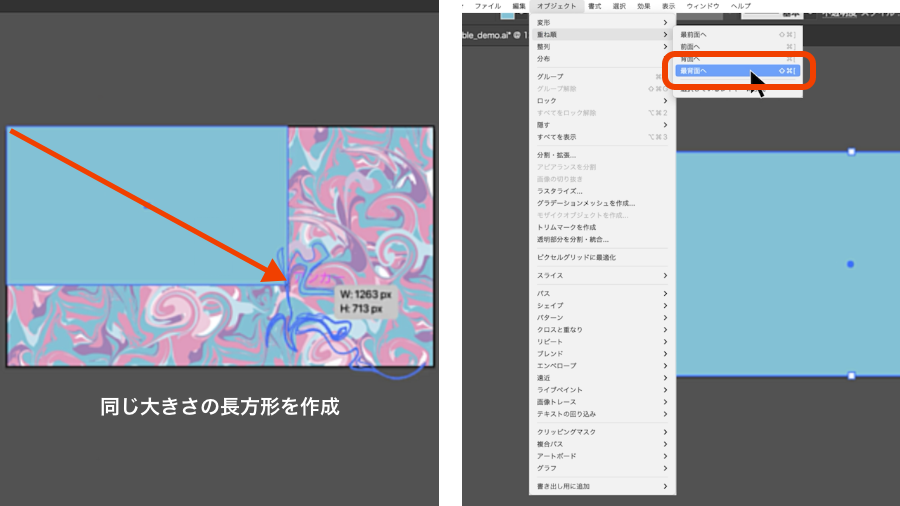Choose グループ from the Object menu
The width and height of the screenshot is (900, 506).
[602, 76]
